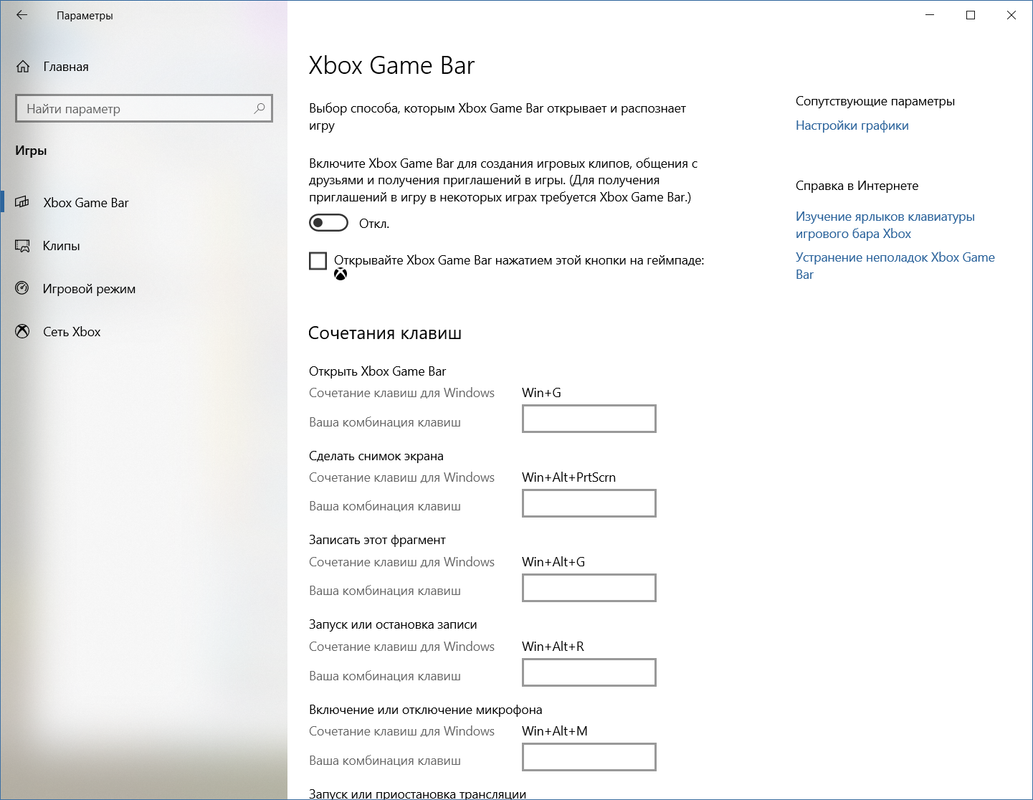This screenshot has height=800, width=1033.
Task: Click the Win+Alt+PrtScrn shortcut text
Action: click(569, 477)
